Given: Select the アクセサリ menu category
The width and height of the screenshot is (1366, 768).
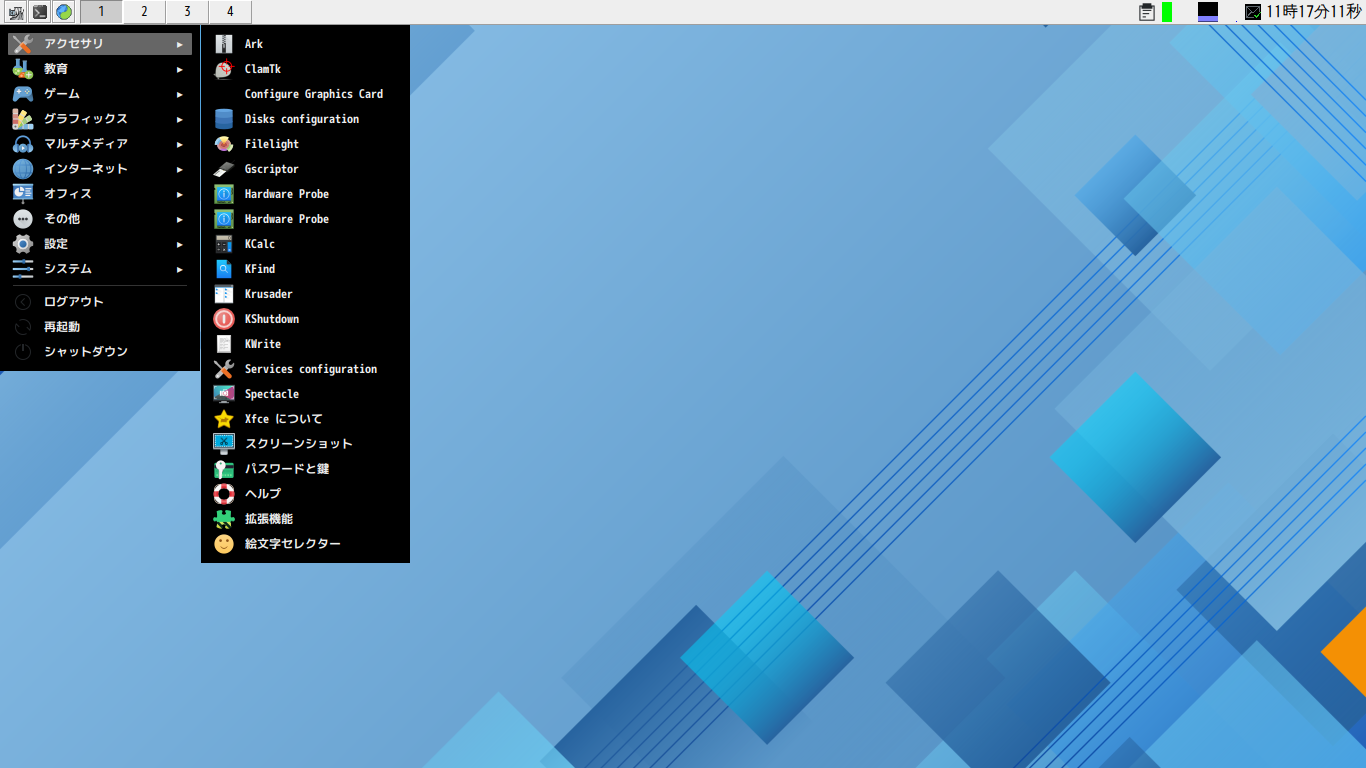Looking at the screenshot, I should tap(100, 44).
